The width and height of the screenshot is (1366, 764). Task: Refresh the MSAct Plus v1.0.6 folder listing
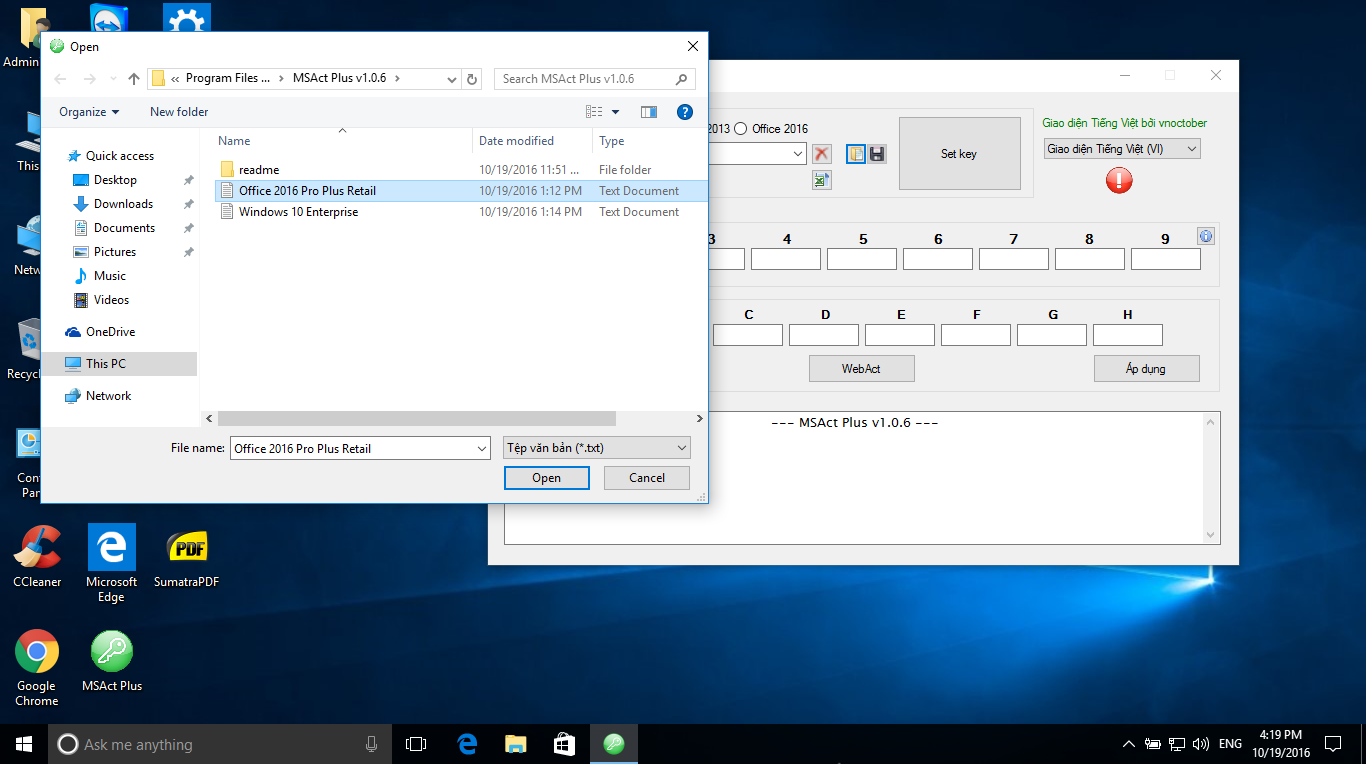[x=473, y=79]
